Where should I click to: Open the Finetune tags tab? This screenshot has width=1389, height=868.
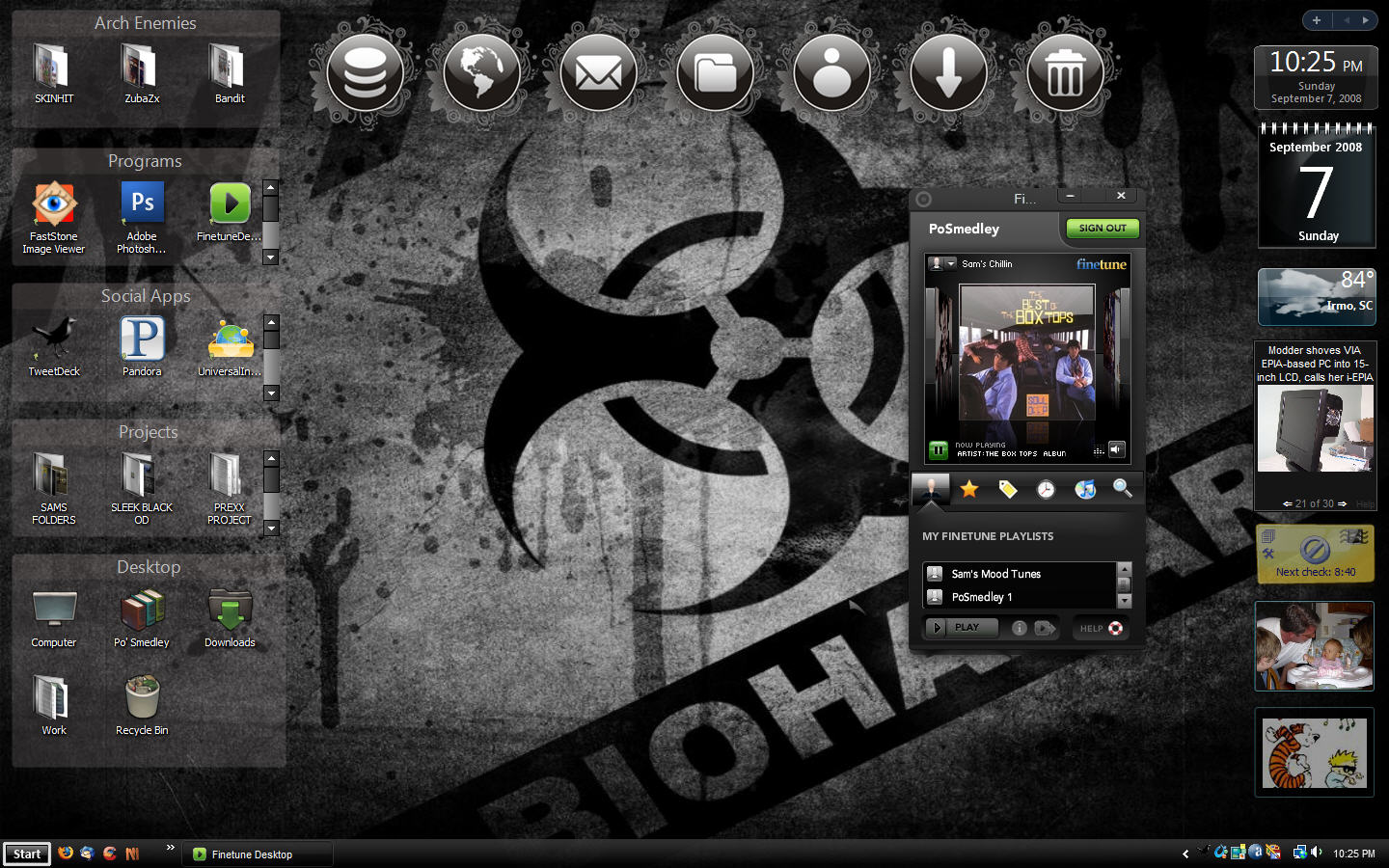click(x=1008, y=489)
